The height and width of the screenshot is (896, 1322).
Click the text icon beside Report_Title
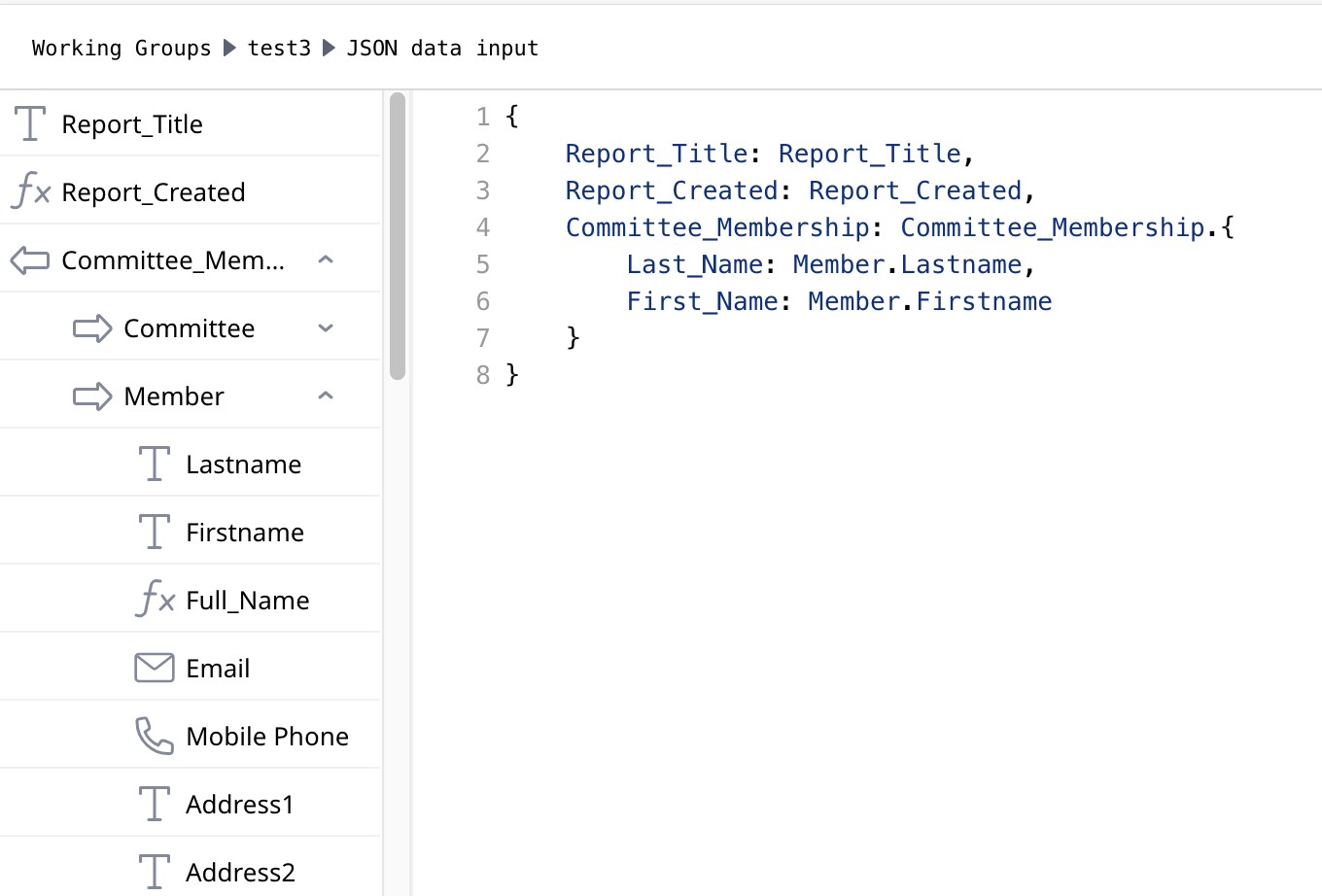tap(30, 124)
